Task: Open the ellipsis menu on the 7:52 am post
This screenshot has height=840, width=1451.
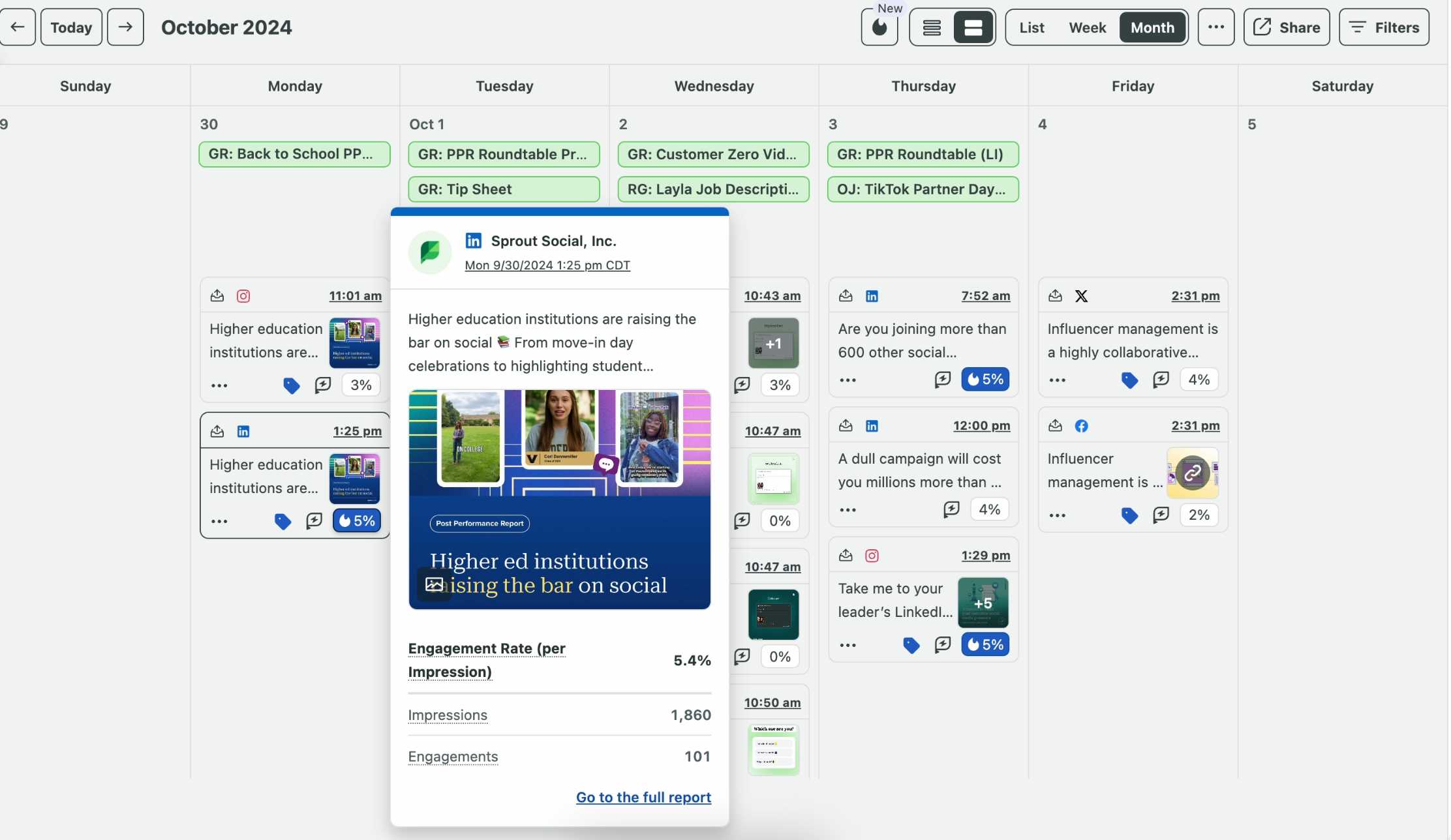Action: (x=848, y=380)
